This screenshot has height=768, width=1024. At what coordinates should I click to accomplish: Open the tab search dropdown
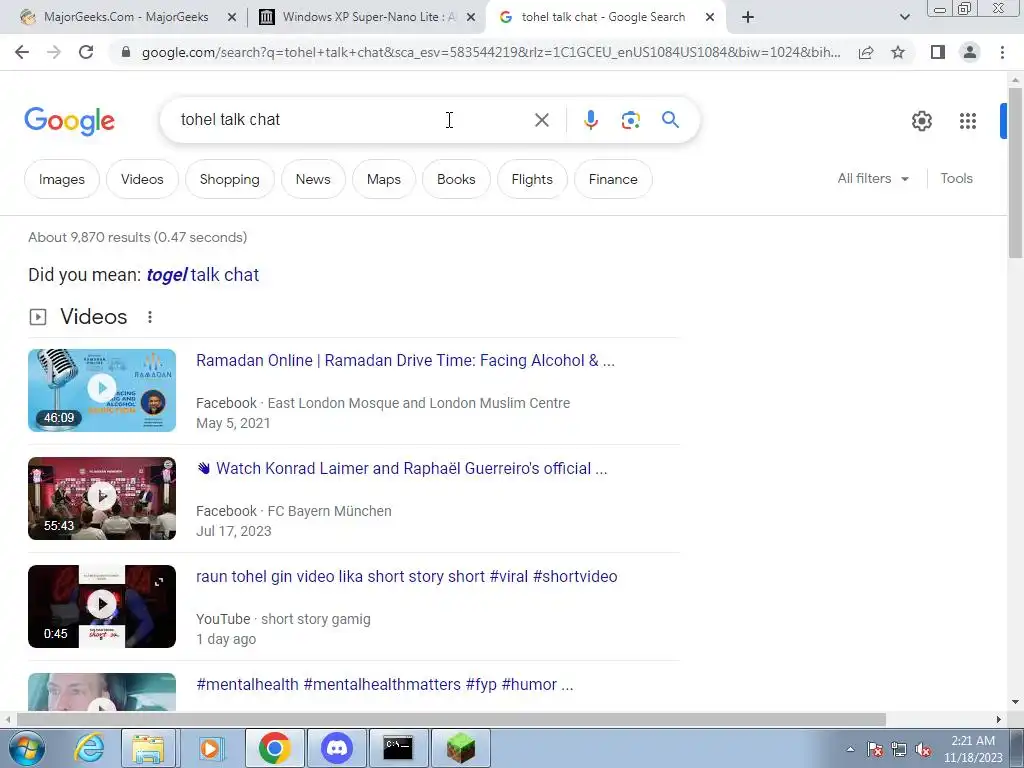(x=904, y=18)
